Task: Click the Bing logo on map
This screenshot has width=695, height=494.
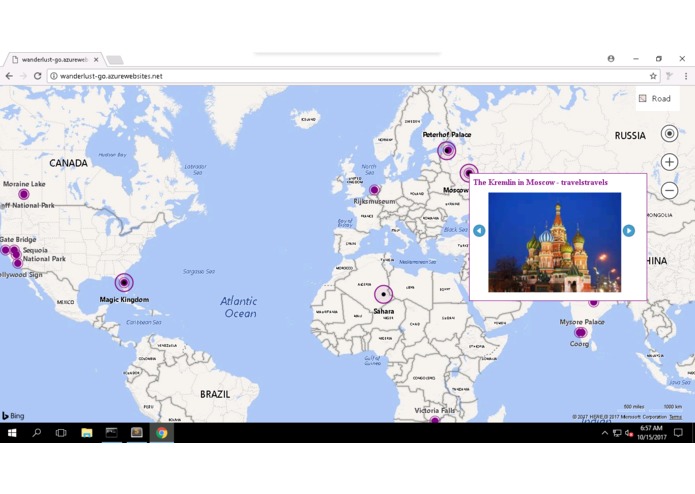Action: tap(13, 416)
